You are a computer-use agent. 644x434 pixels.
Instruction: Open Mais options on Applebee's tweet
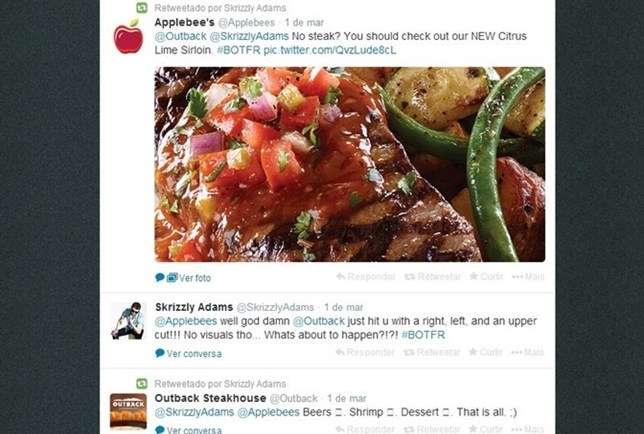tap(528, 276)
